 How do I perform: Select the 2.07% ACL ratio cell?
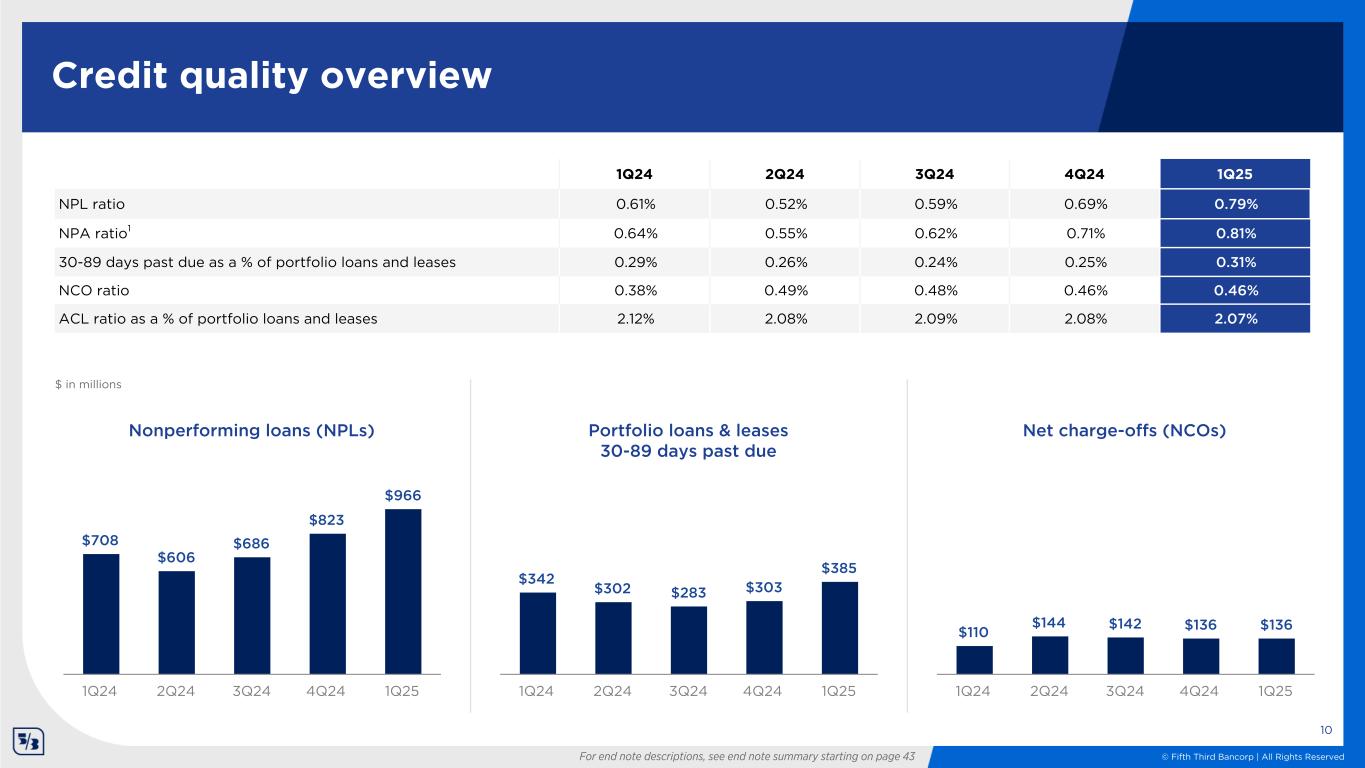pos(1235,319)
